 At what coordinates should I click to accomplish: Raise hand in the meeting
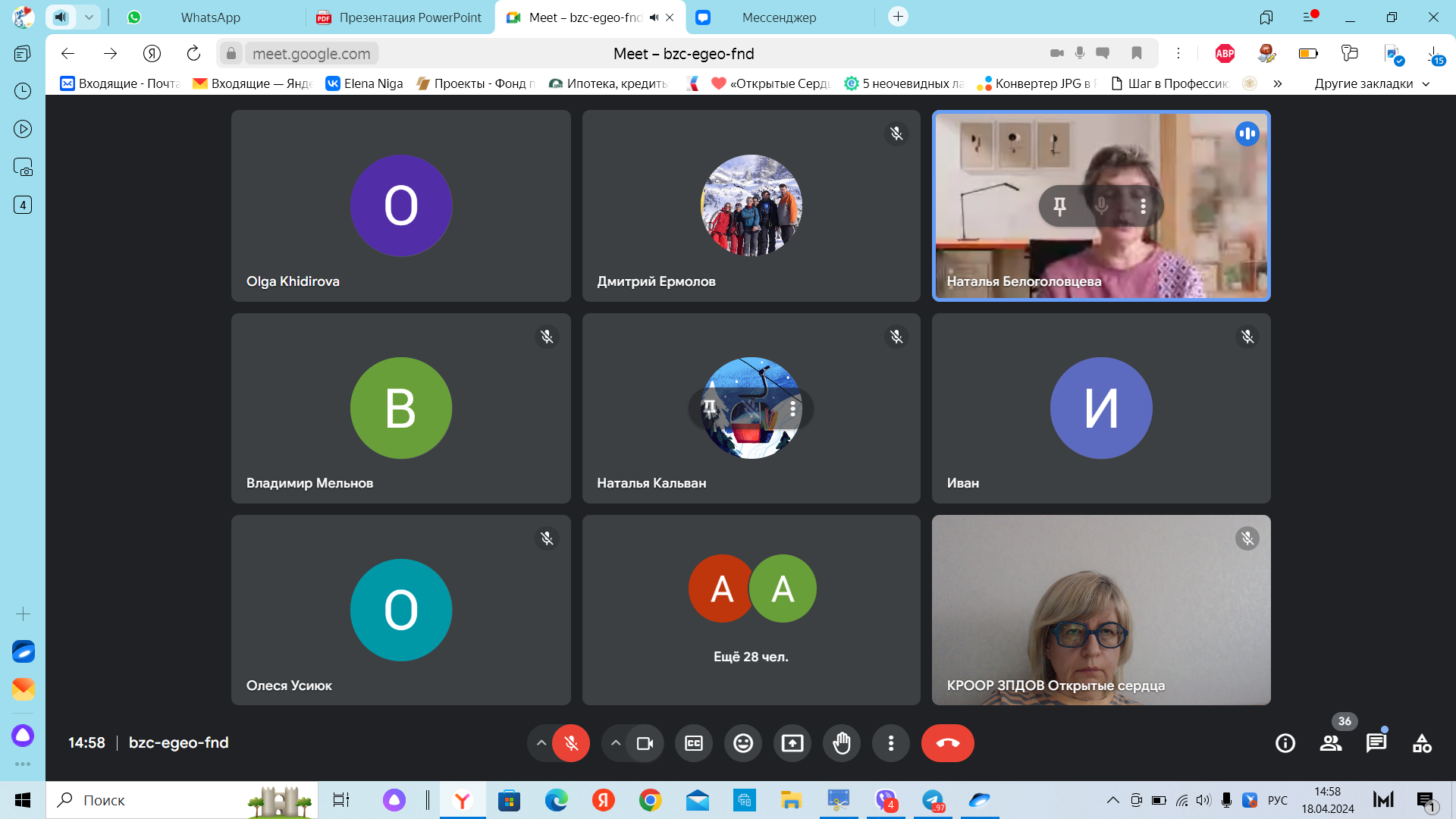842,743
